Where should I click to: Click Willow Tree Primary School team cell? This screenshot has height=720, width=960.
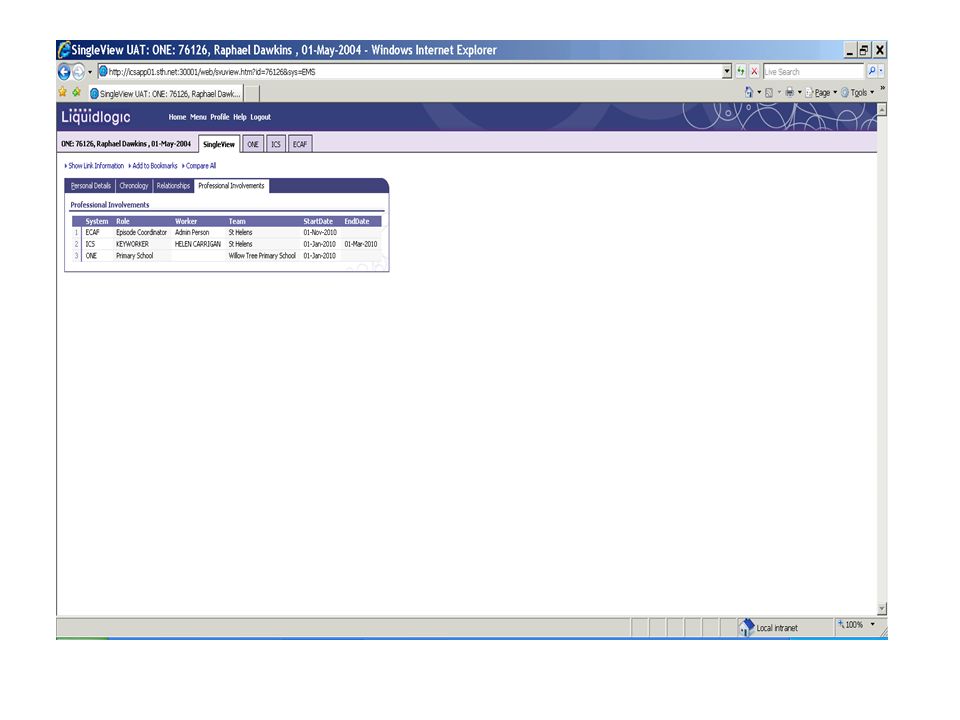click(262, 256)
